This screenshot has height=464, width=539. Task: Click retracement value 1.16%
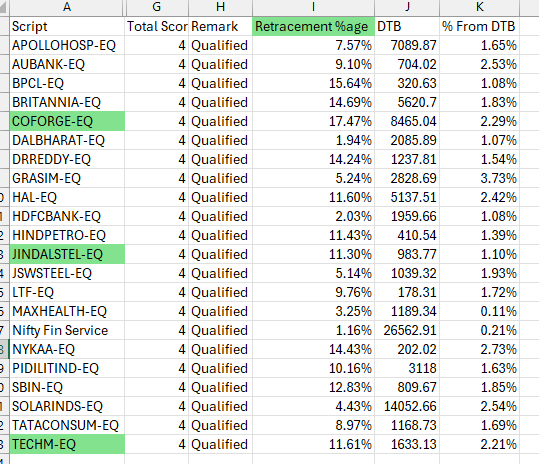(313, 331)
